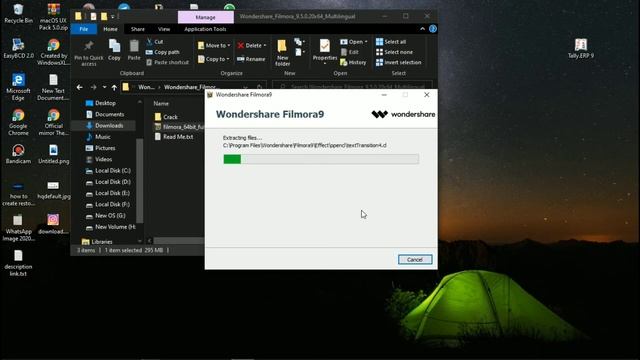Screen dimensions: 640x360
Task: Click Rename in the Organize group
Action: 251,59
